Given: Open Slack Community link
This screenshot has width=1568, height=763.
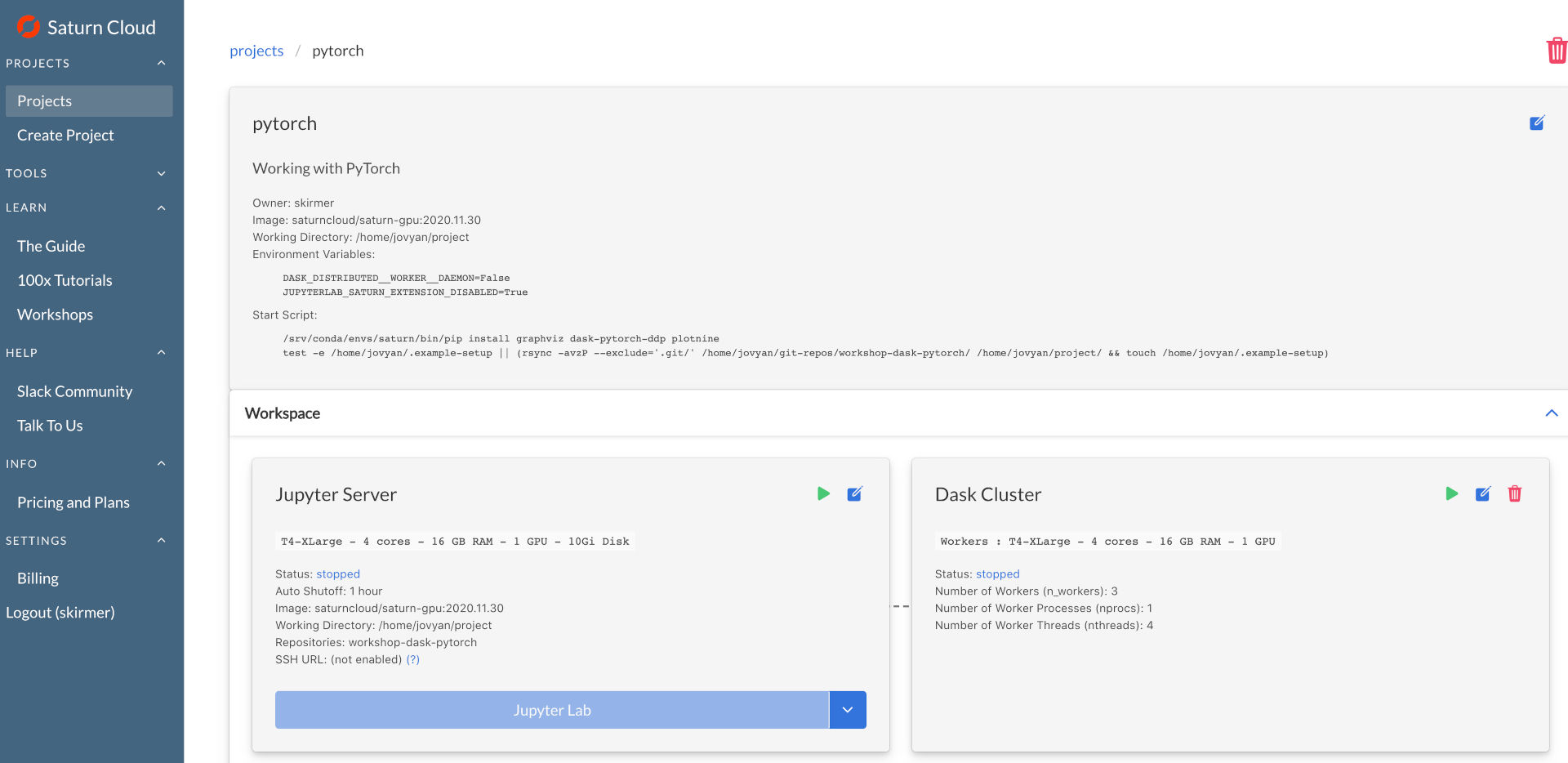Looking at the screenshot, I should 74,391.
